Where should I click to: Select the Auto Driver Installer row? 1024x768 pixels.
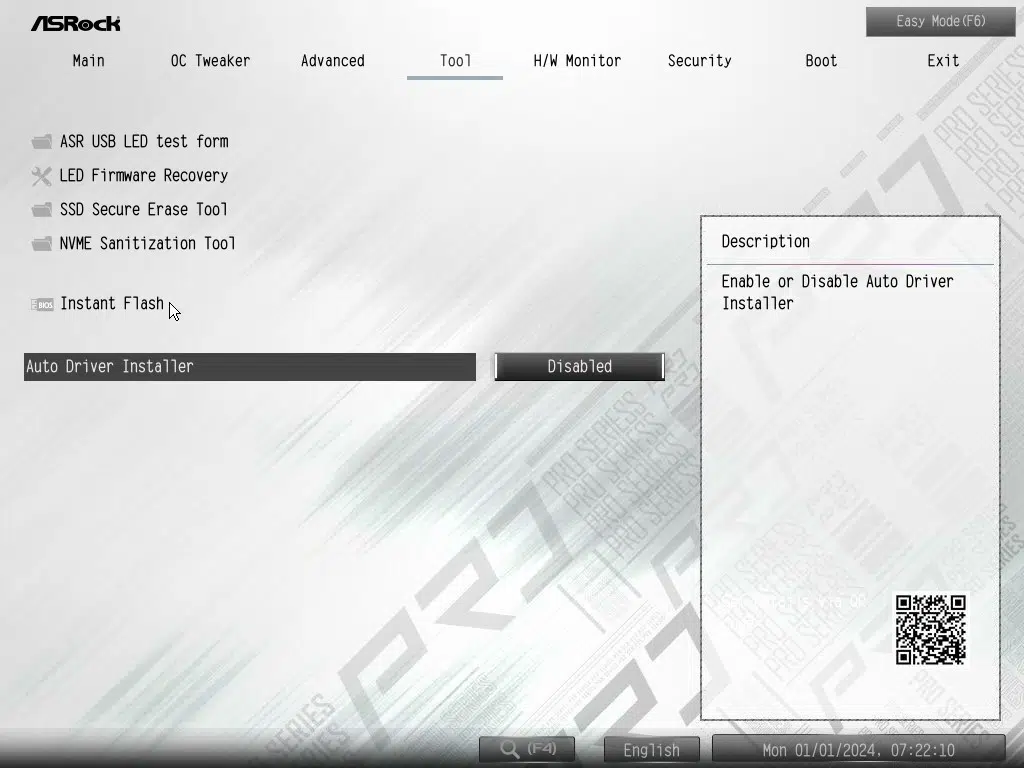click(x=249, y=367)
